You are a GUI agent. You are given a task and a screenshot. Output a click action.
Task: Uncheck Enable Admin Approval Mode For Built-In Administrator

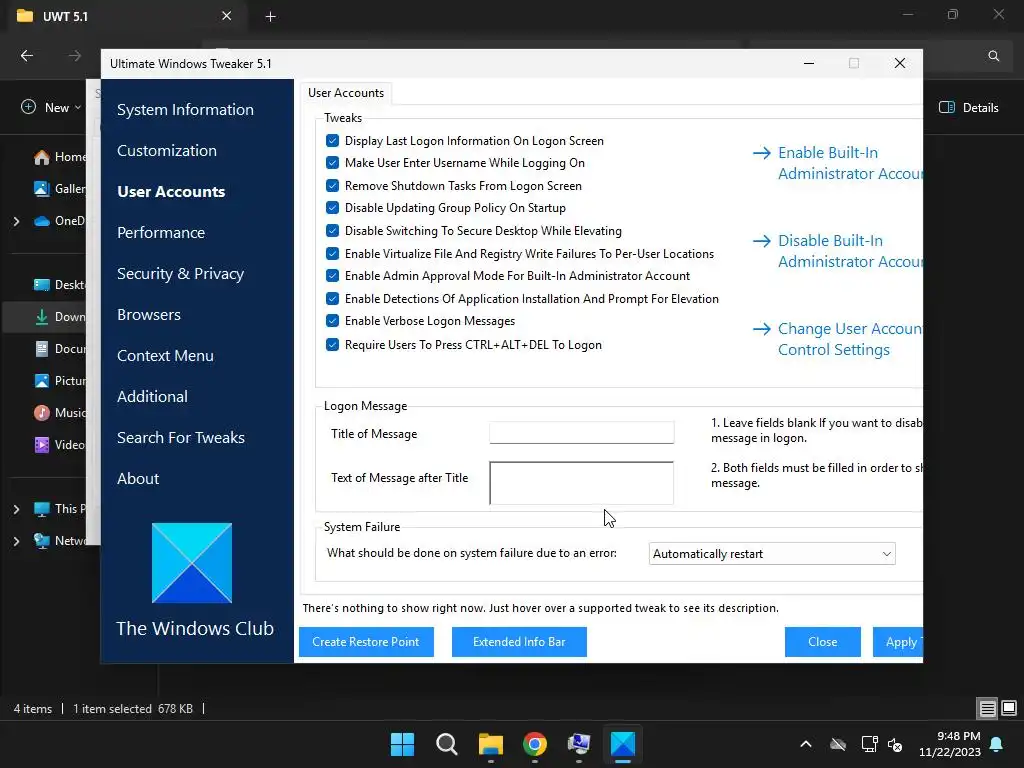pyautogui.click(x=332, y=276)
